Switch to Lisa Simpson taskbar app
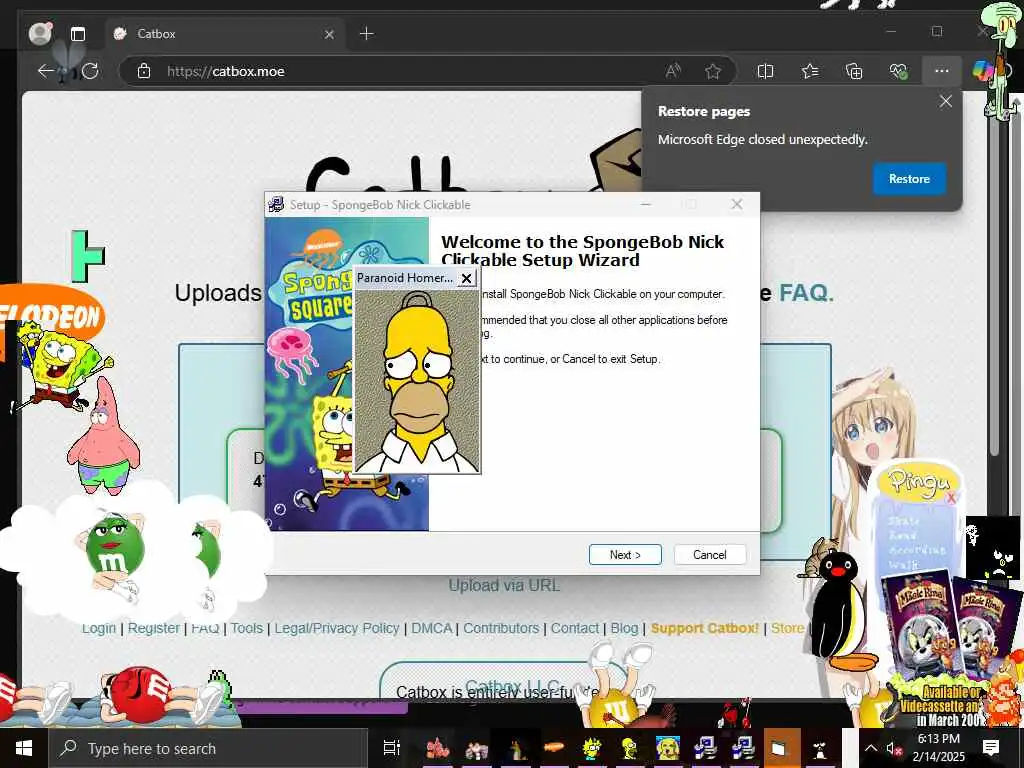Image resolution: width=1024 pixels, height=768 pixels. click(x=592, y=748)
